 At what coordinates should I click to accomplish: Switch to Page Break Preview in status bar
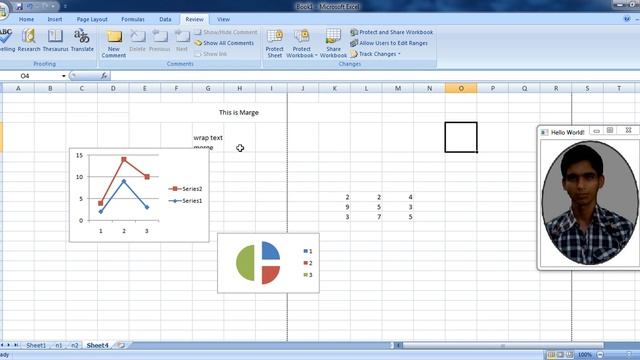[x=570, y=355]
